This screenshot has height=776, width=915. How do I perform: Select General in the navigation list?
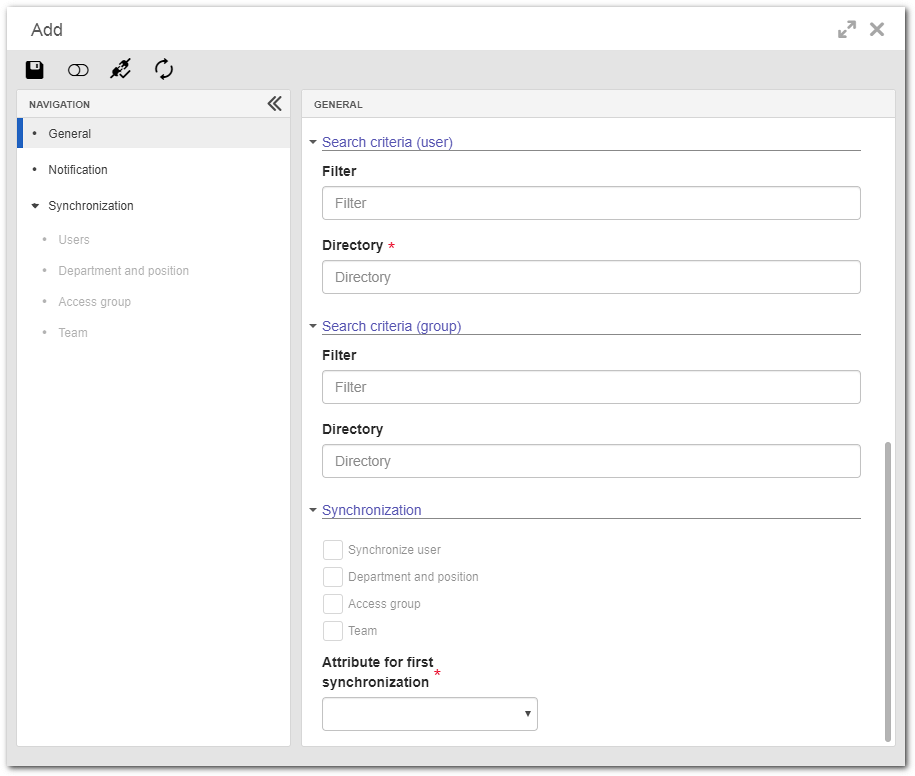(x=153, y=134)
